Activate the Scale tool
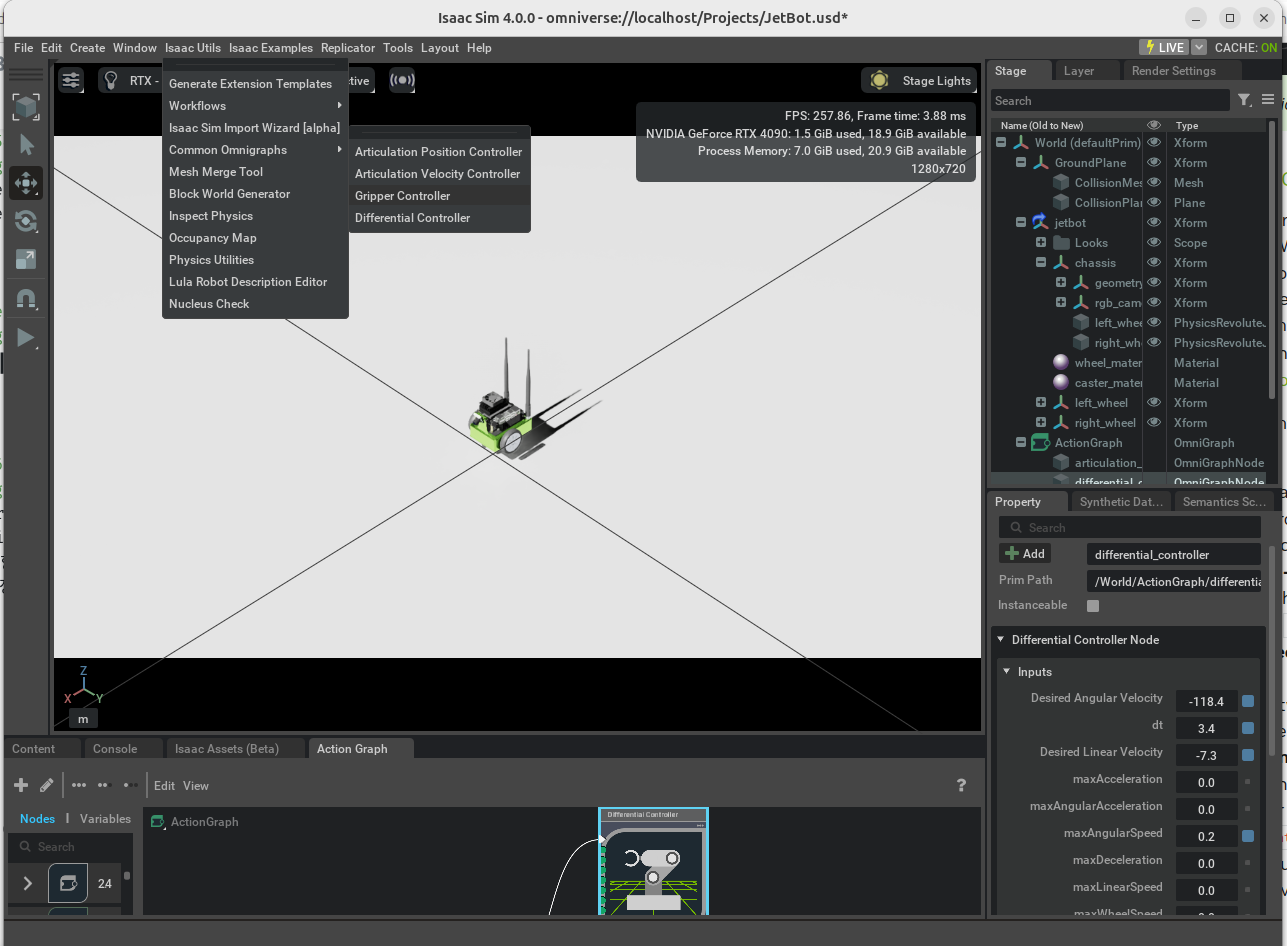Screen dimensions: 1287x946 (x=26, y=259)
